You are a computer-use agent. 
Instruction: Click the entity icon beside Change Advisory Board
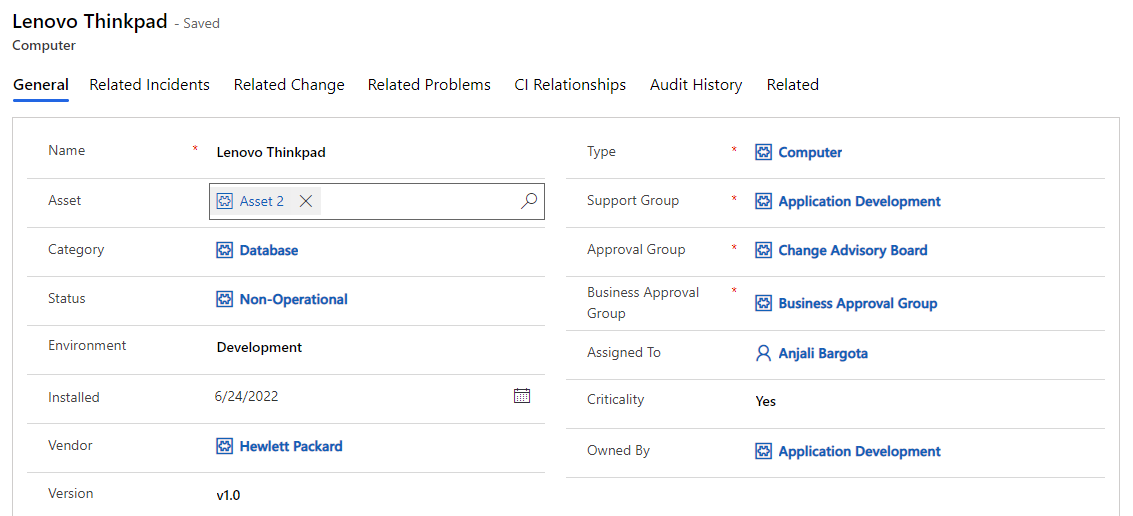(x=764, y=250)
